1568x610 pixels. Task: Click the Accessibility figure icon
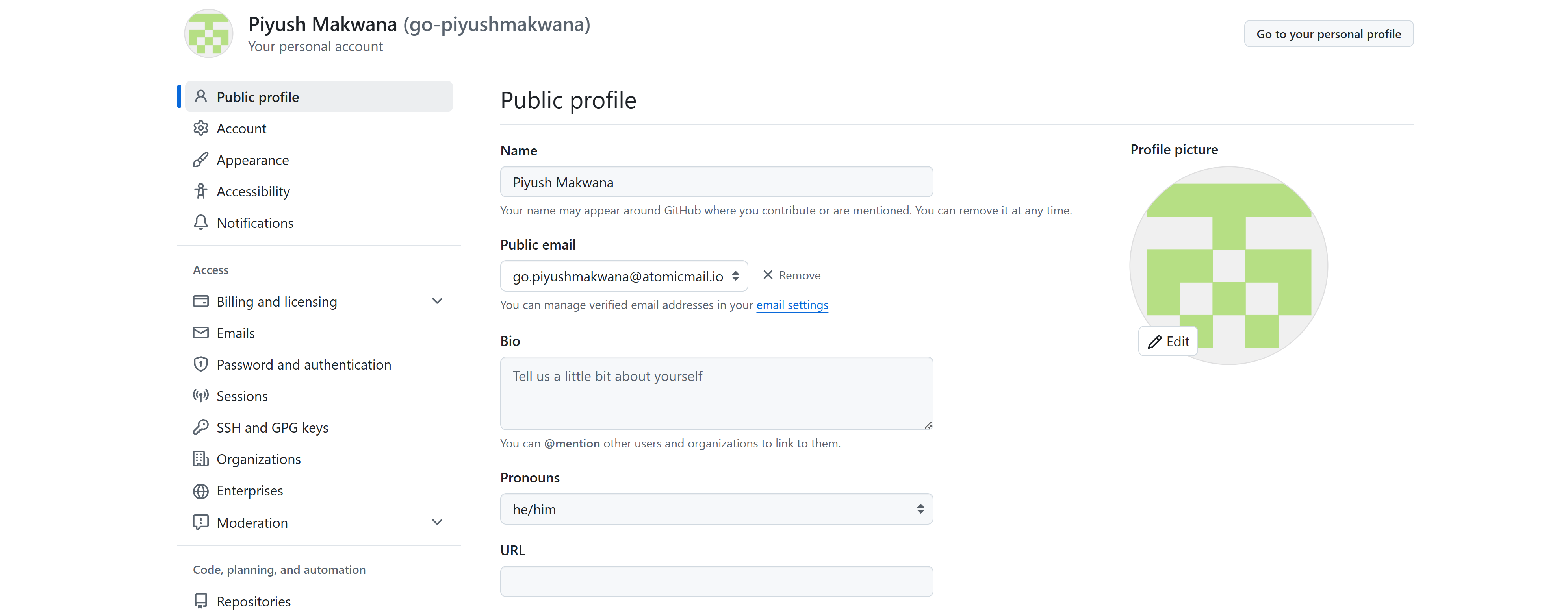tap(200, 192)
